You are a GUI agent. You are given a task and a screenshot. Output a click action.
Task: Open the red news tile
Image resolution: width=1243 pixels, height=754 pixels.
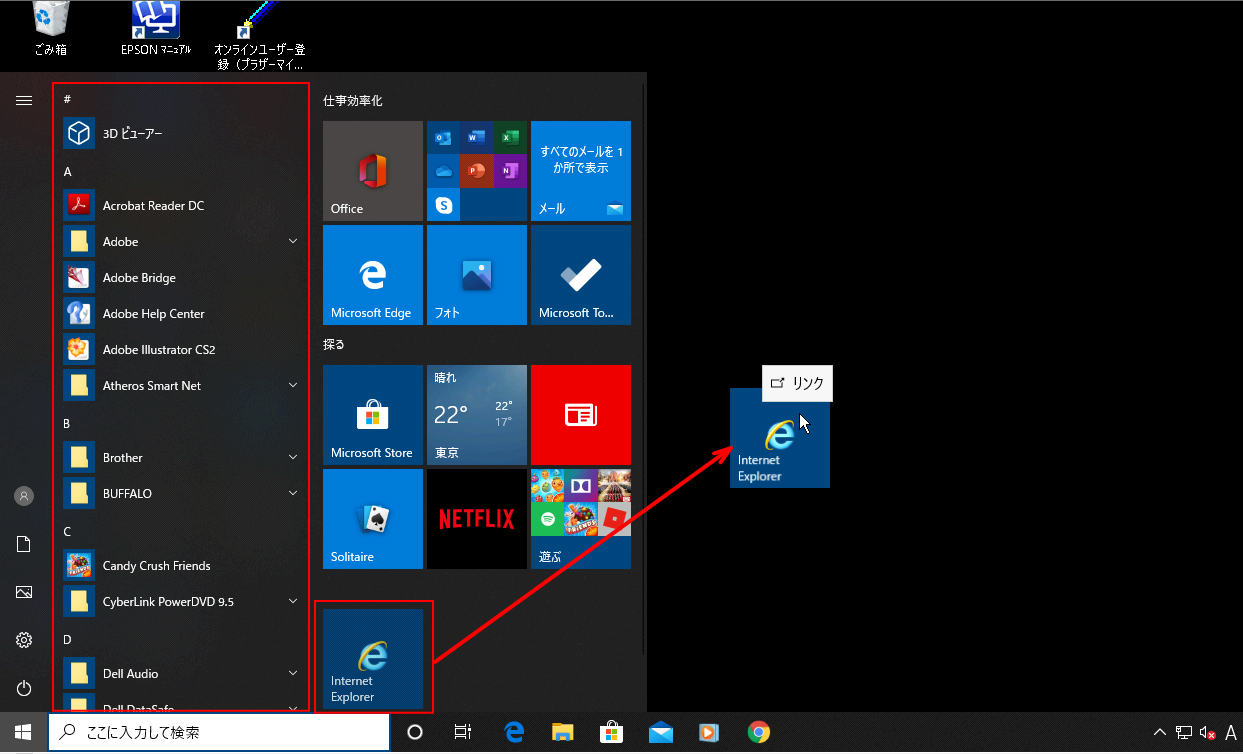click(581, 415)
